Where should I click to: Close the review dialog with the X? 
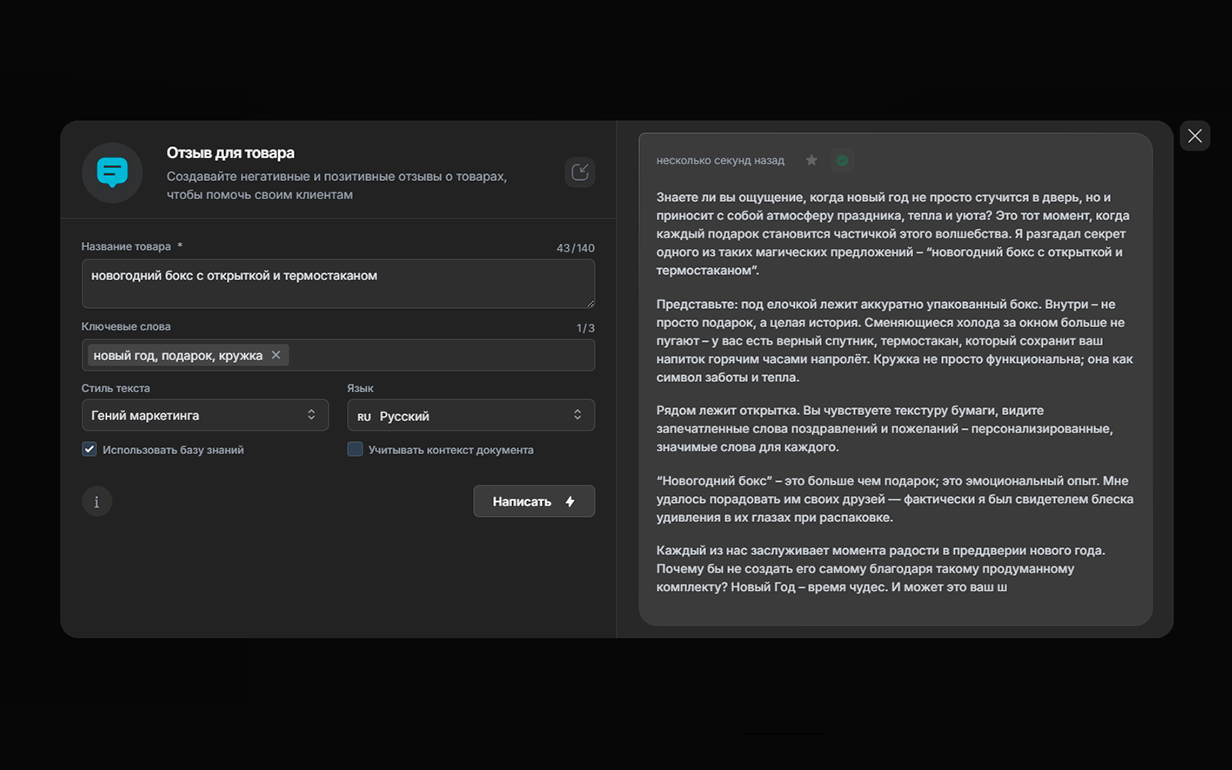[1195, 136]
